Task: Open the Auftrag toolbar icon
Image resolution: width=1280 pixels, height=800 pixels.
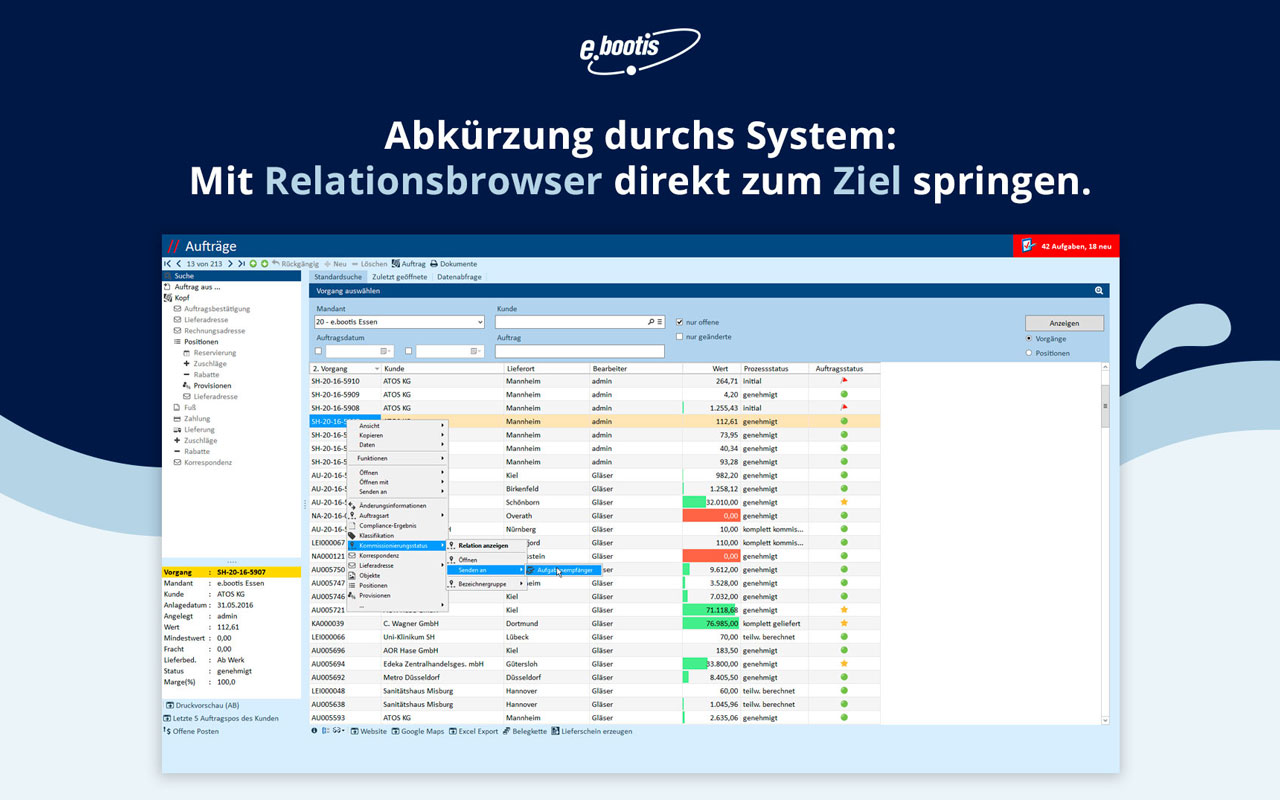Action: click(395, 264)
